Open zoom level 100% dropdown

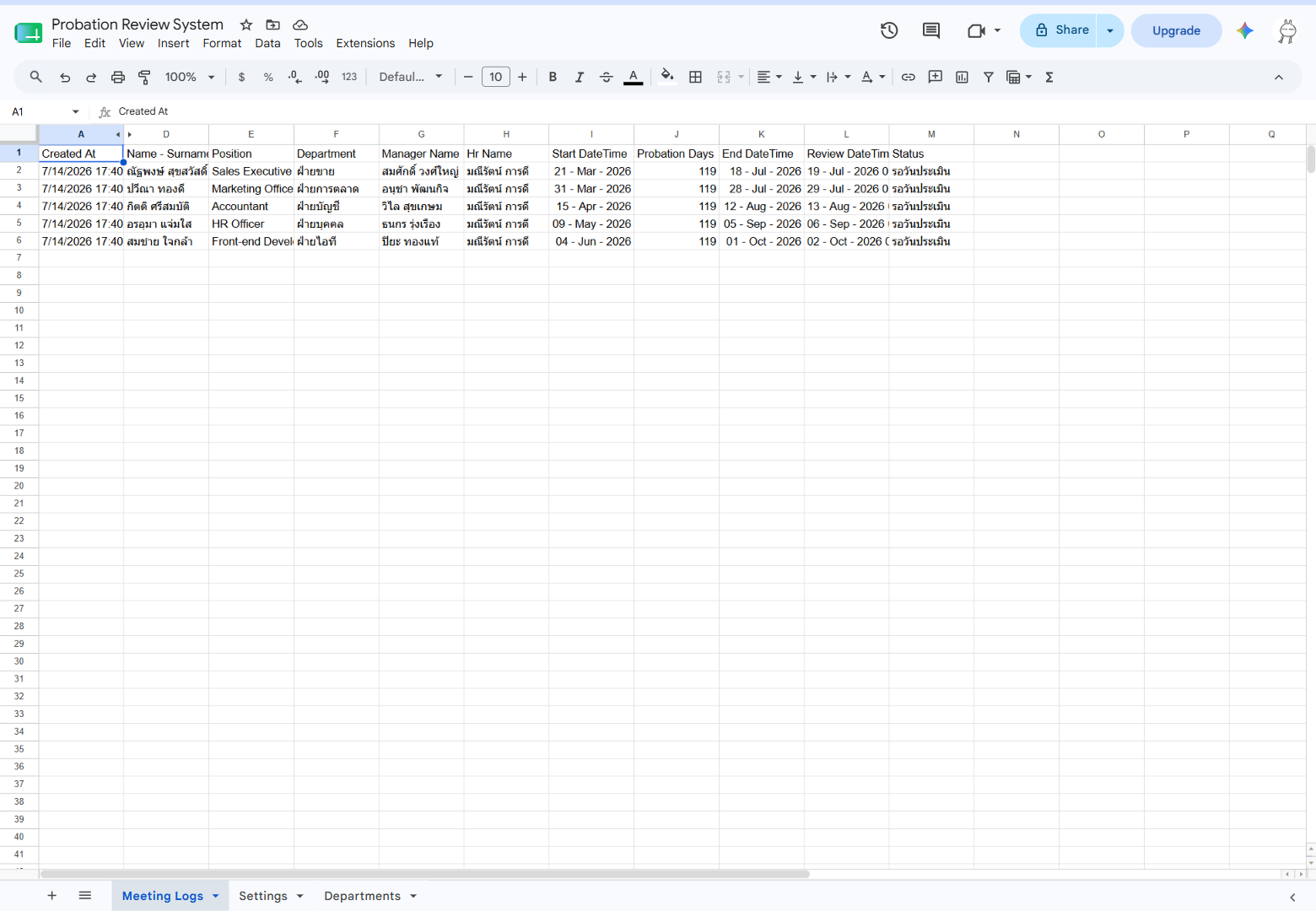pos(190,77)
